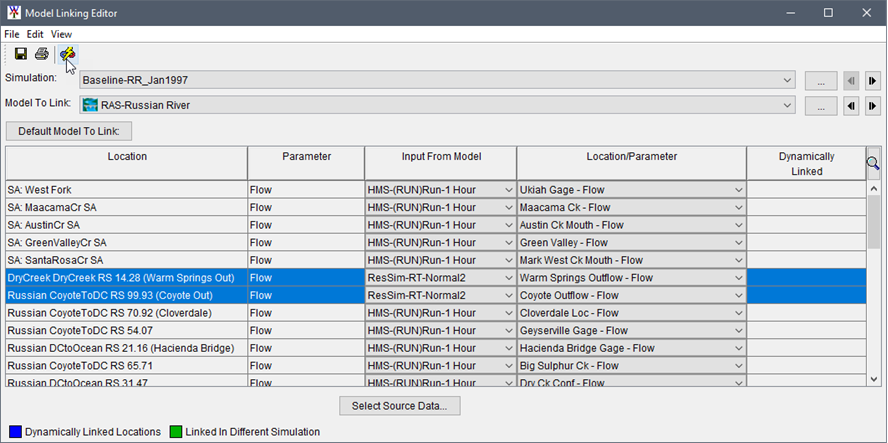Click the Flow parameter cell for SA: West Fork

[306, 190]
